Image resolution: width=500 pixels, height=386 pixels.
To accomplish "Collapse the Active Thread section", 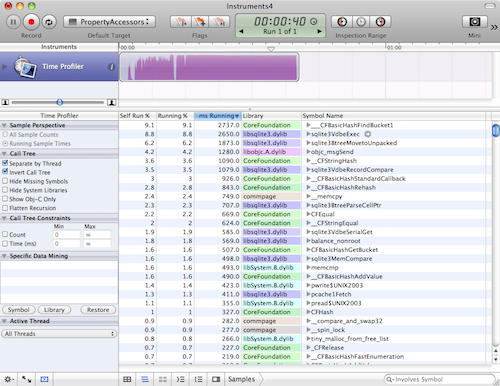I will pos(4,321).
